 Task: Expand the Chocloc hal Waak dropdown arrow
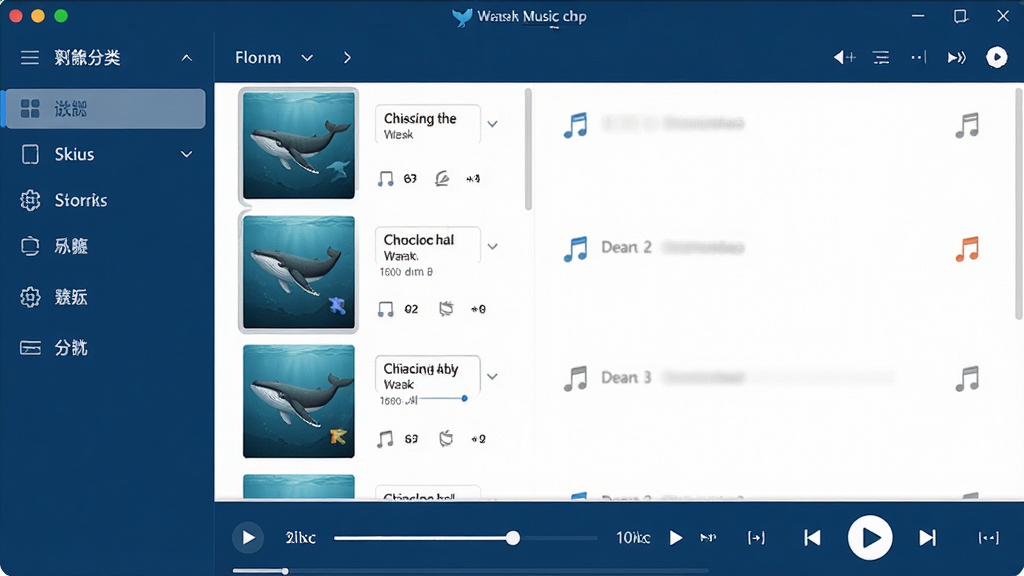pyautogui.click(x=492, y=246)
